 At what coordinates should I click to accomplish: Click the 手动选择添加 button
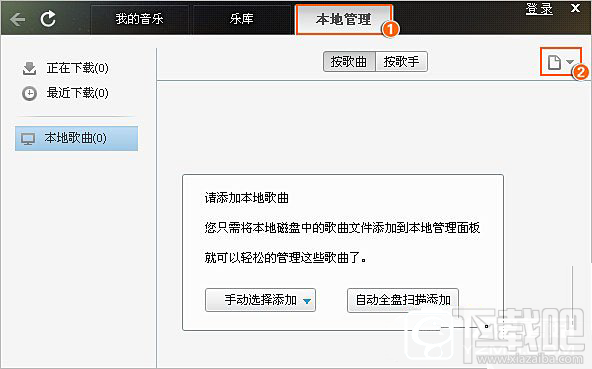260,300
